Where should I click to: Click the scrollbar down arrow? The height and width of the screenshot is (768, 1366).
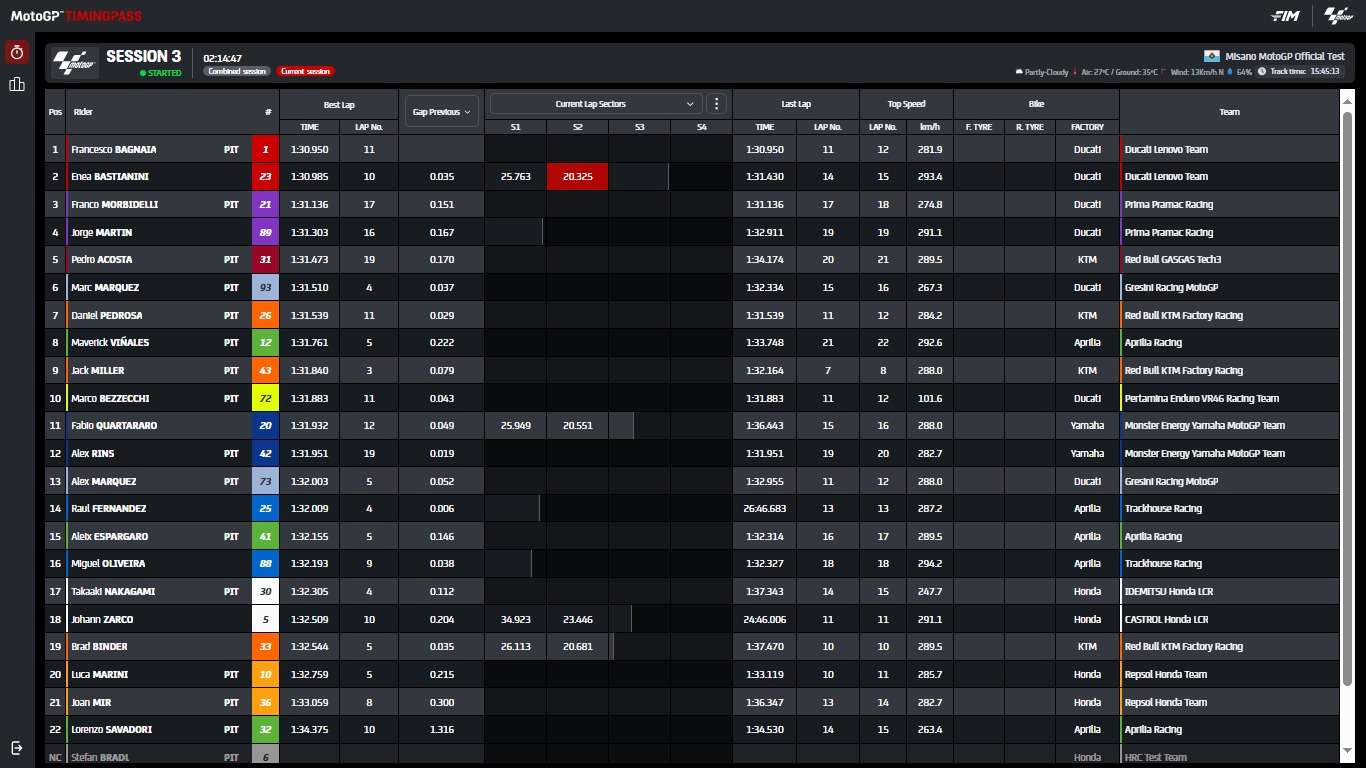(x=1346, y=750)
